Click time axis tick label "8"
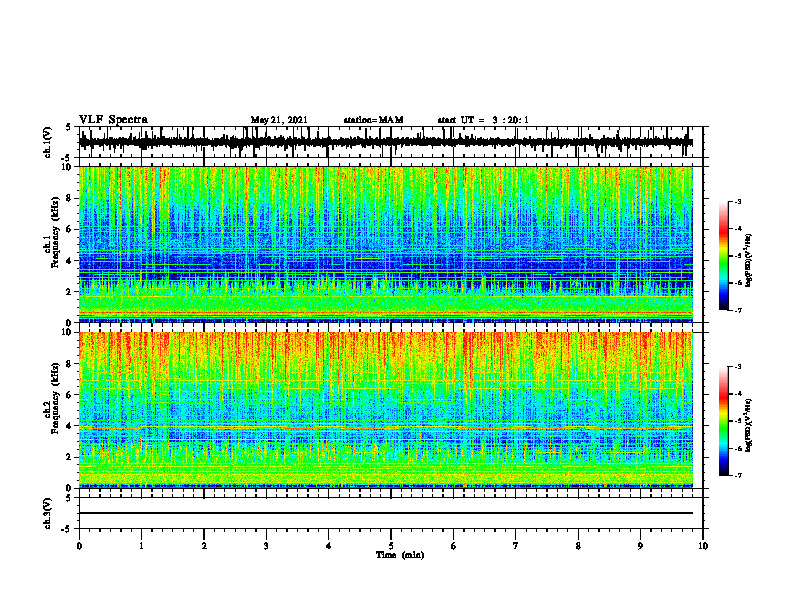The width and height of the screenshot is (792, 612). (578, 546)
